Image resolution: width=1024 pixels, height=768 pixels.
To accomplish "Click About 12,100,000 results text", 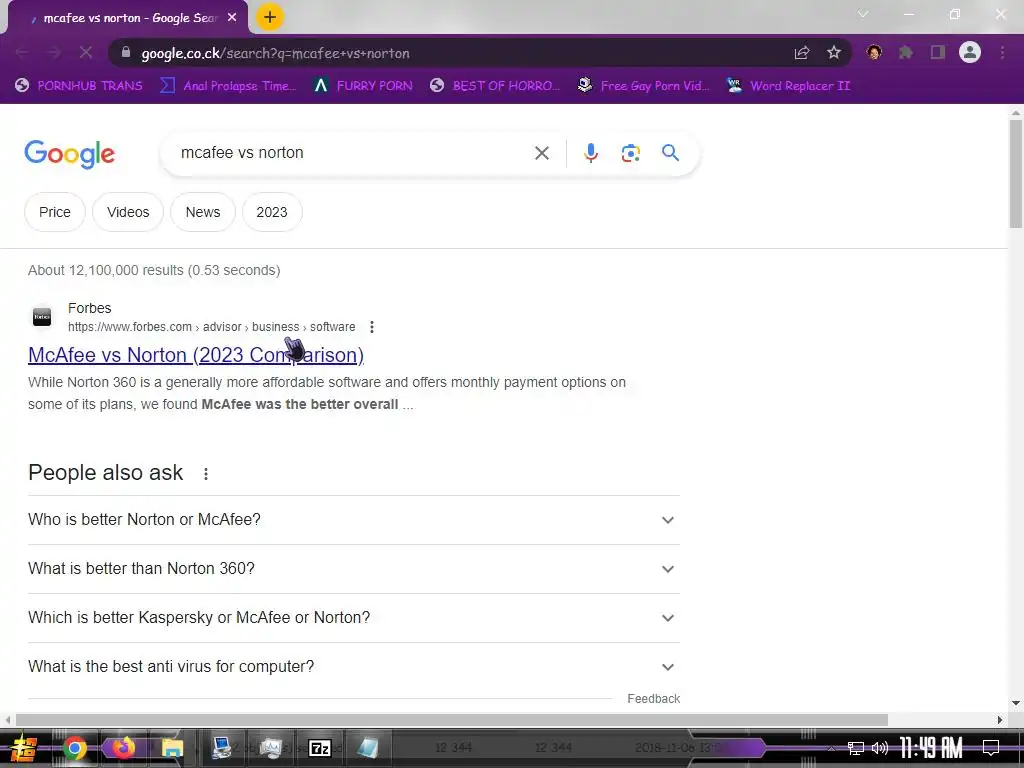I will tap(153, 270).
